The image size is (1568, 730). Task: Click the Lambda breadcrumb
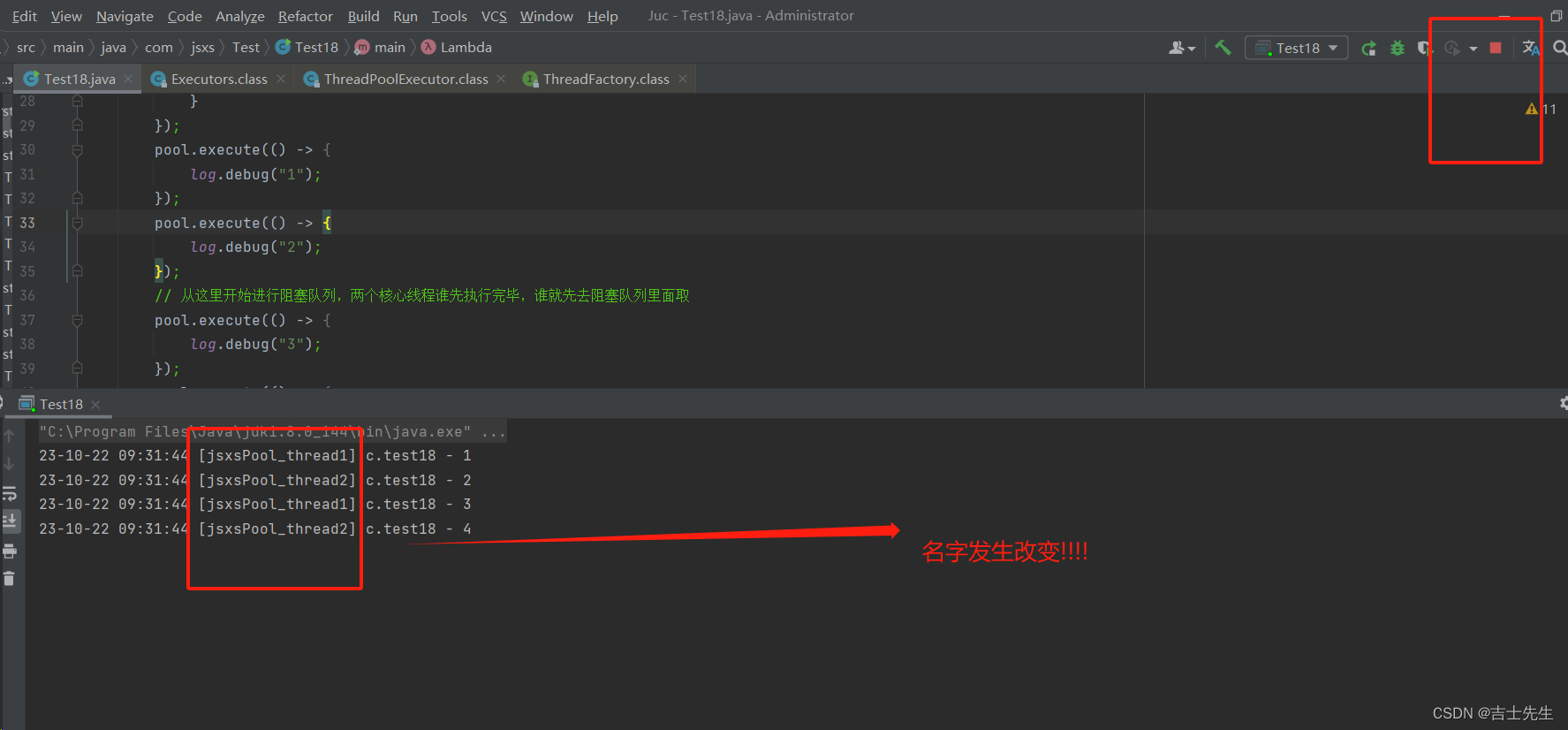point(457,48)
